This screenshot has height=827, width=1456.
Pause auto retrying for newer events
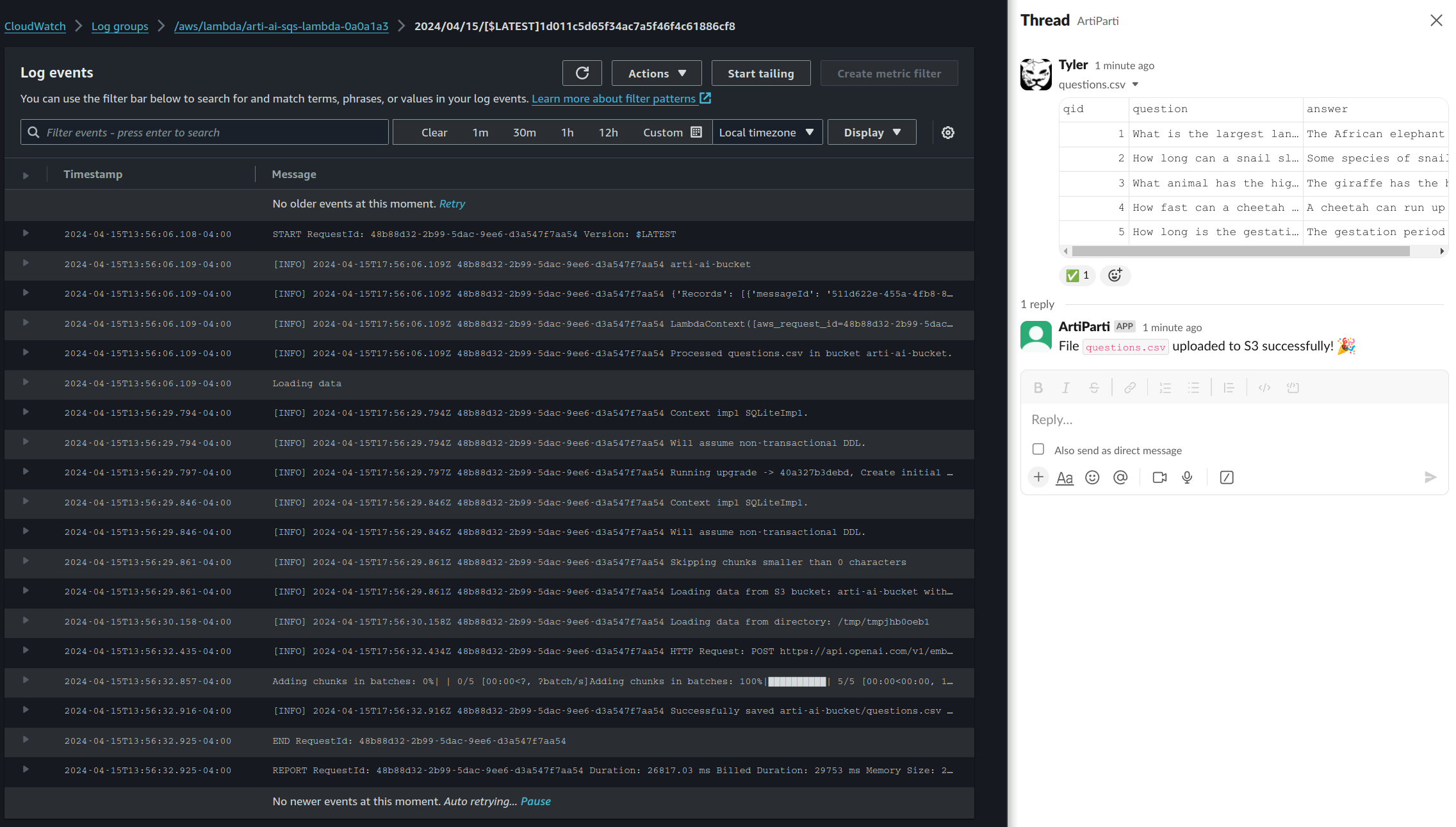pos(536,801)
